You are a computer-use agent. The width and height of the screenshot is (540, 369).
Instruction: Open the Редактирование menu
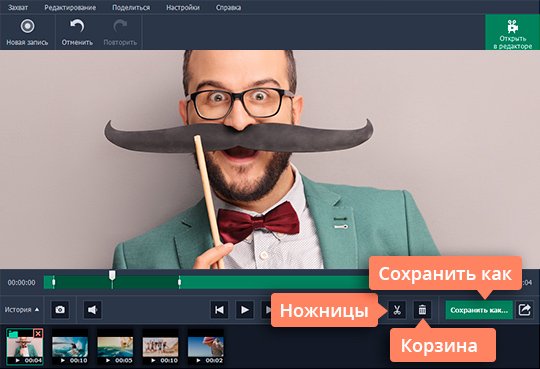coord(70,8)
